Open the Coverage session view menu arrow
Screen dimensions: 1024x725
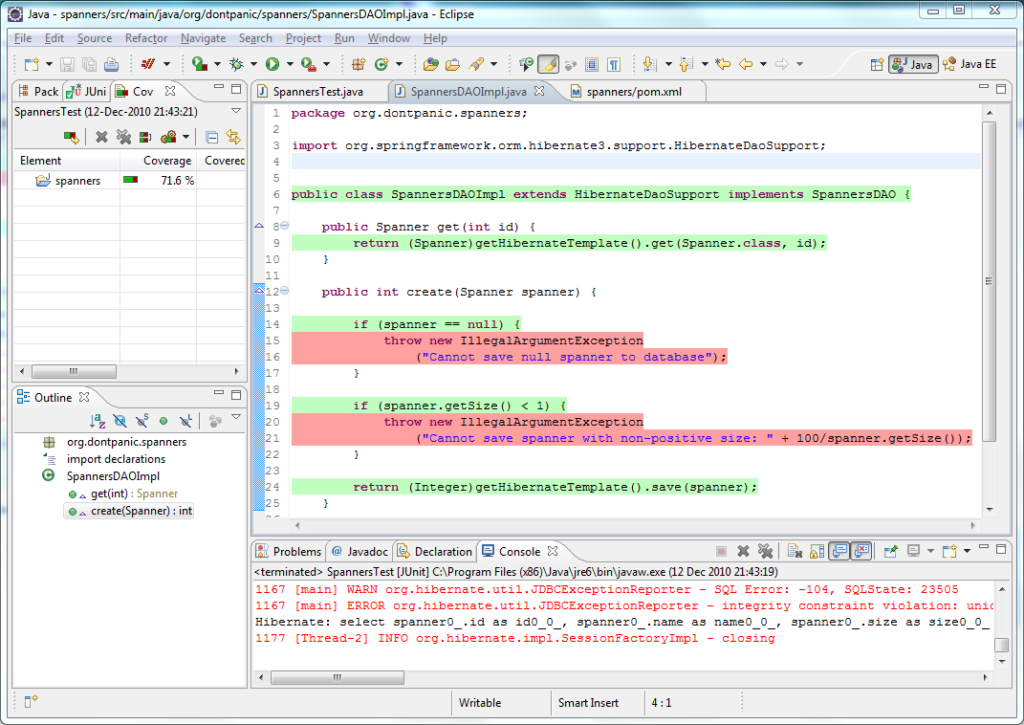(236, 111)
